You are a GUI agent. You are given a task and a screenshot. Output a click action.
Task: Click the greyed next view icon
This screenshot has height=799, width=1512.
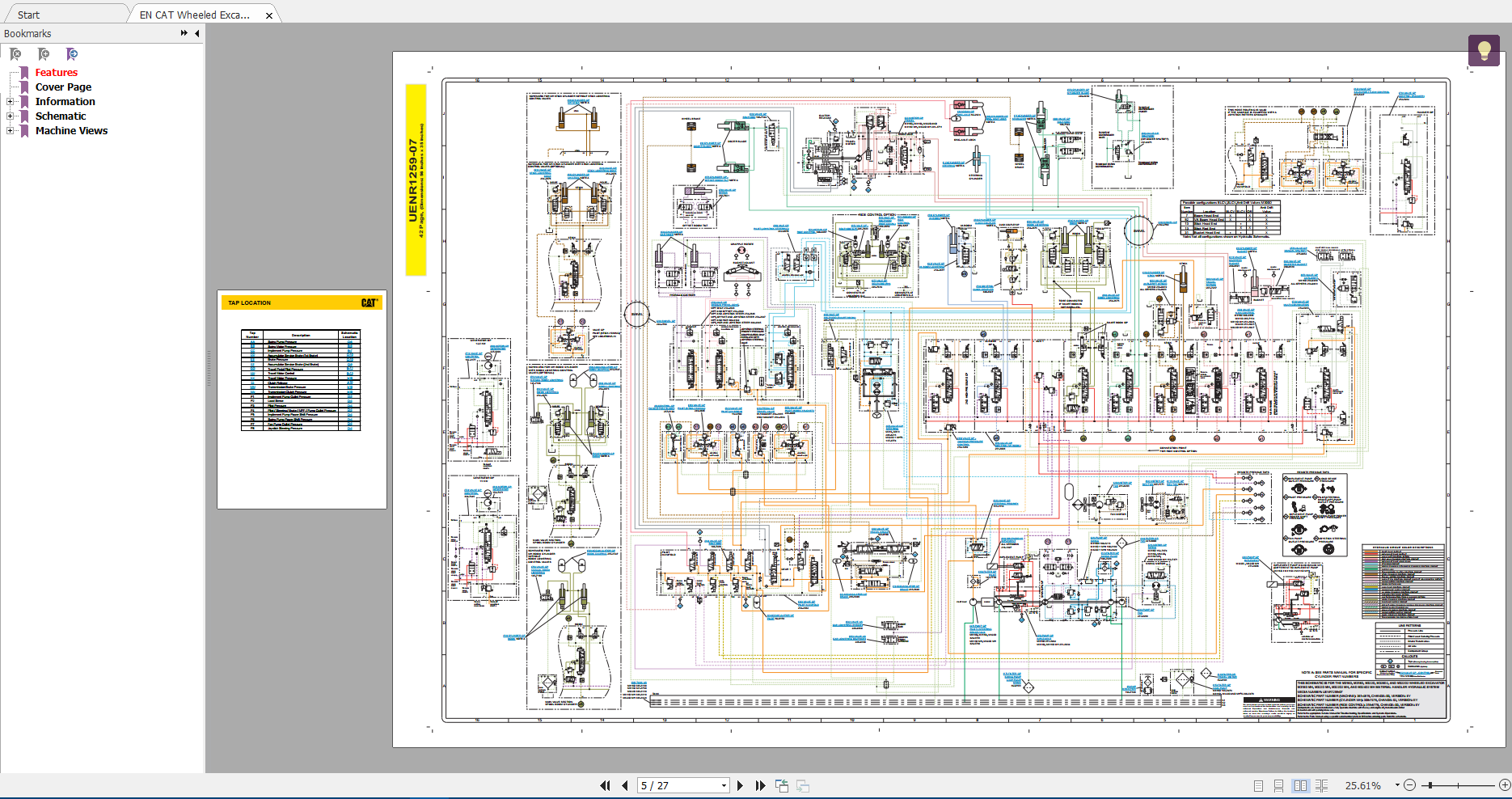click(803, 785)
